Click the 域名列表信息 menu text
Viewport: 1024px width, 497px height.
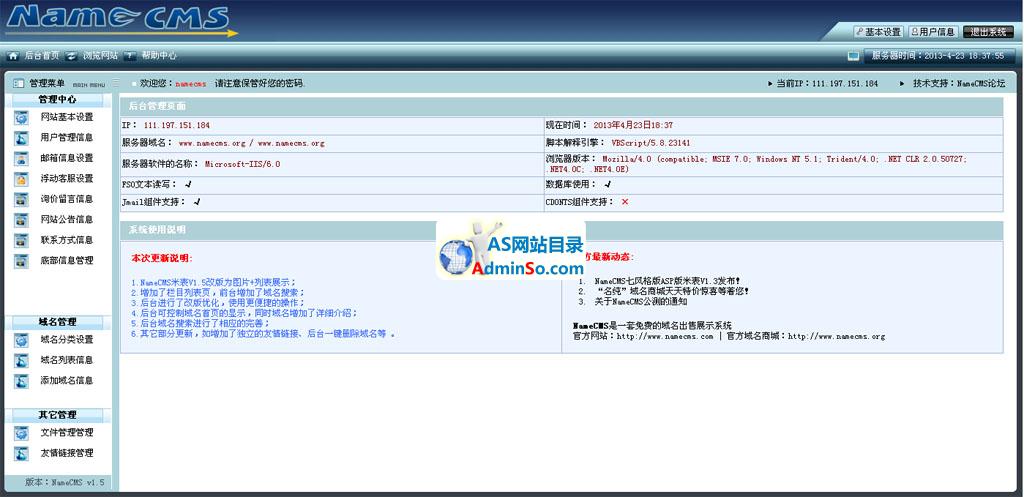[x=67, y=361]
